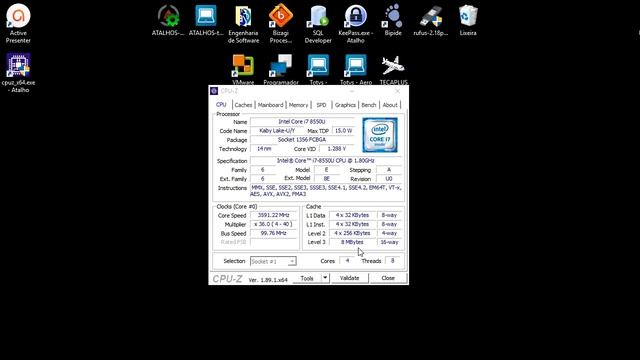Close the CPU-Z window with X

[398, 91]
